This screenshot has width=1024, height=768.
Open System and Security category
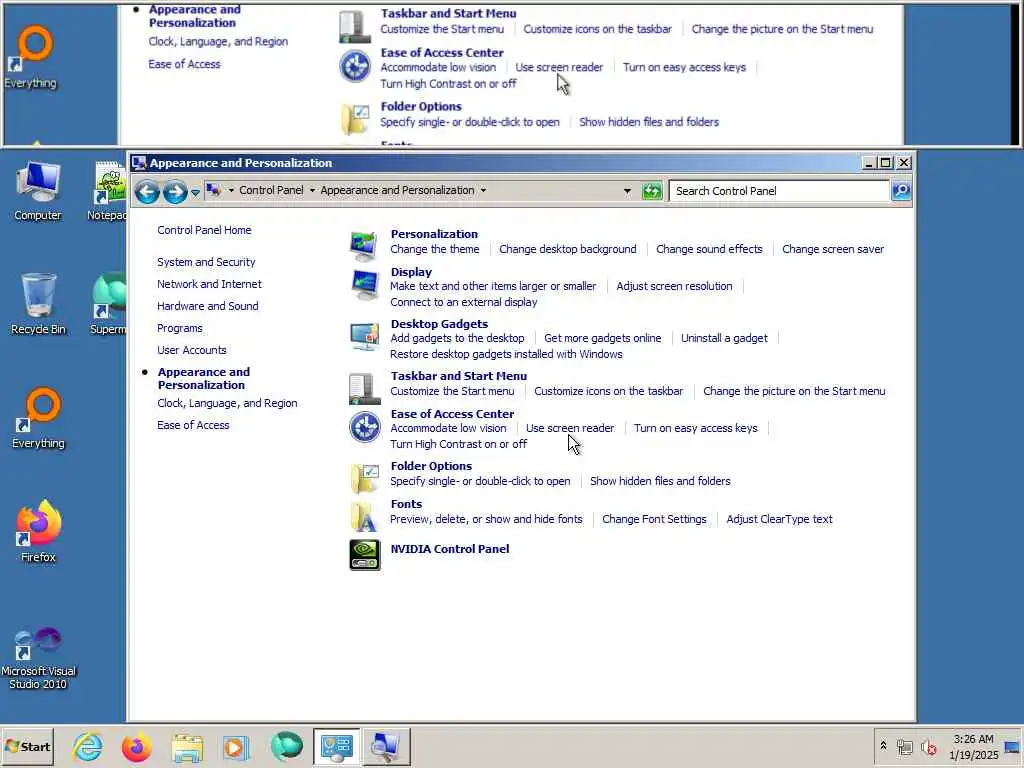206,262
